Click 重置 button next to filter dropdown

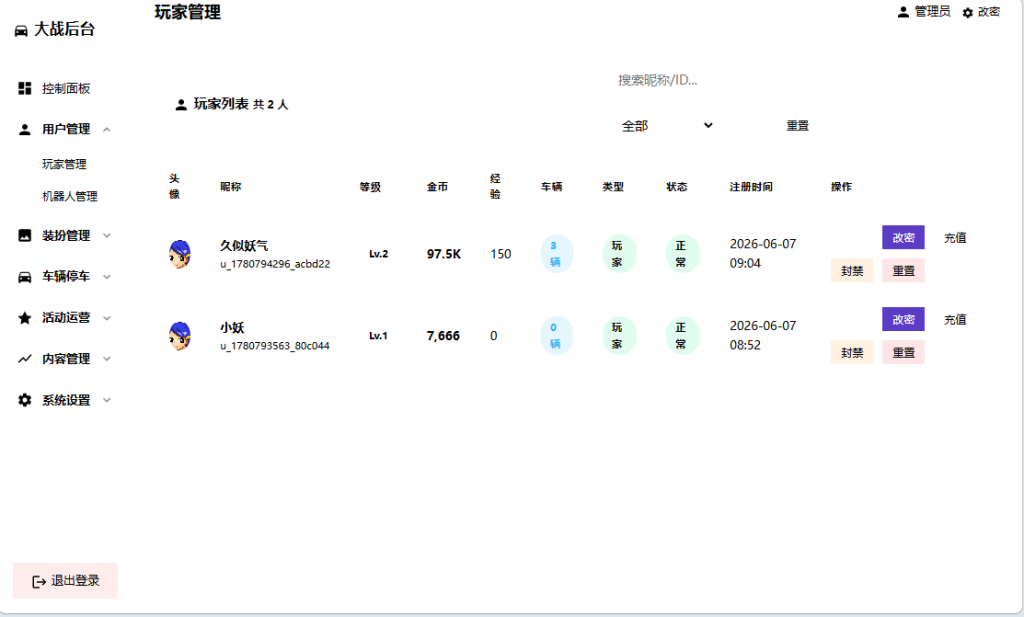pos(797,125)
